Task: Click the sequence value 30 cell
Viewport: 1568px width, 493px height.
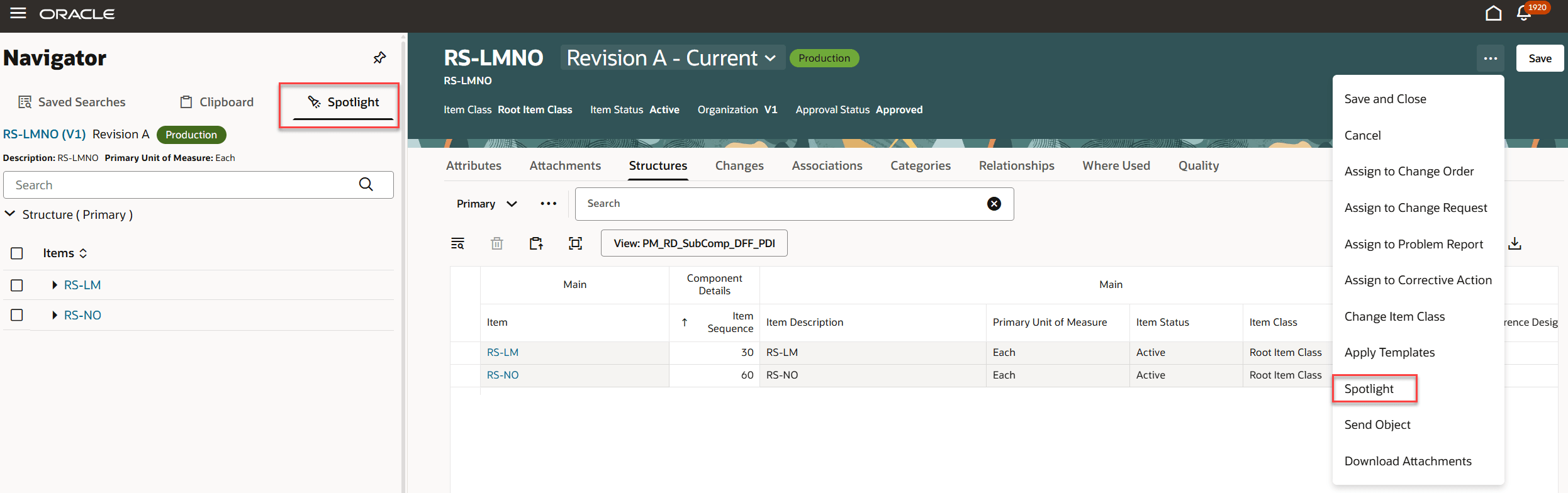Action: coord(714,353)
